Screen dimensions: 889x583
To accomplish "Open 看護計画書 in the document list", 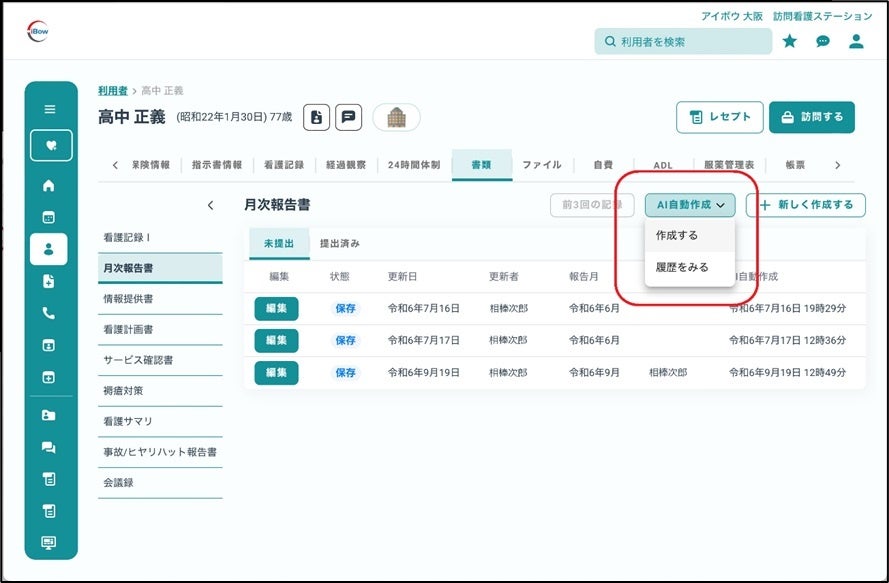I will click(160, 329).
